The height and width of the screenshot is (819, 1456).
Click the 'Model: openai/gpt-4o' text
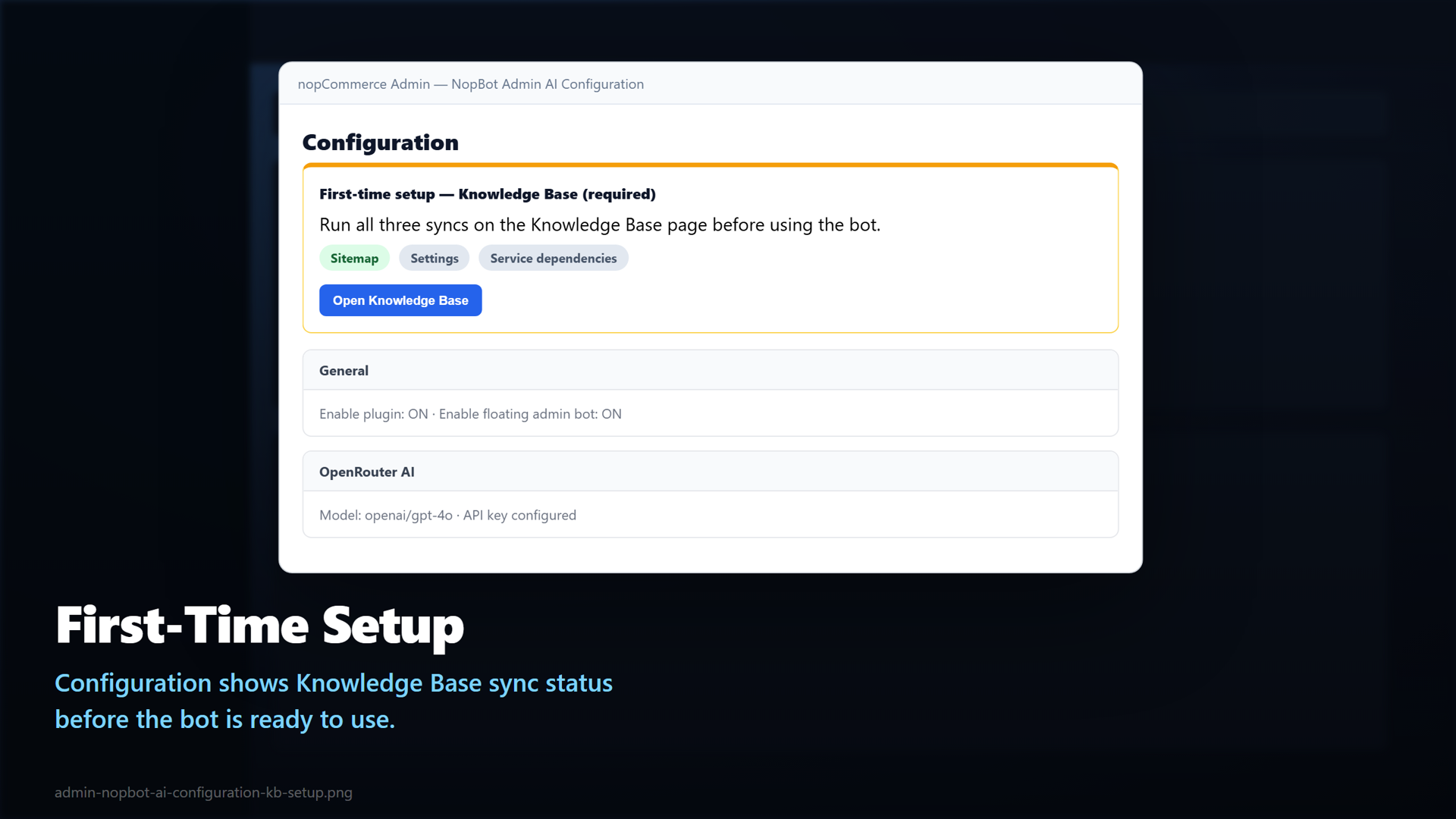pyautogui.click(x=386, y=516)
